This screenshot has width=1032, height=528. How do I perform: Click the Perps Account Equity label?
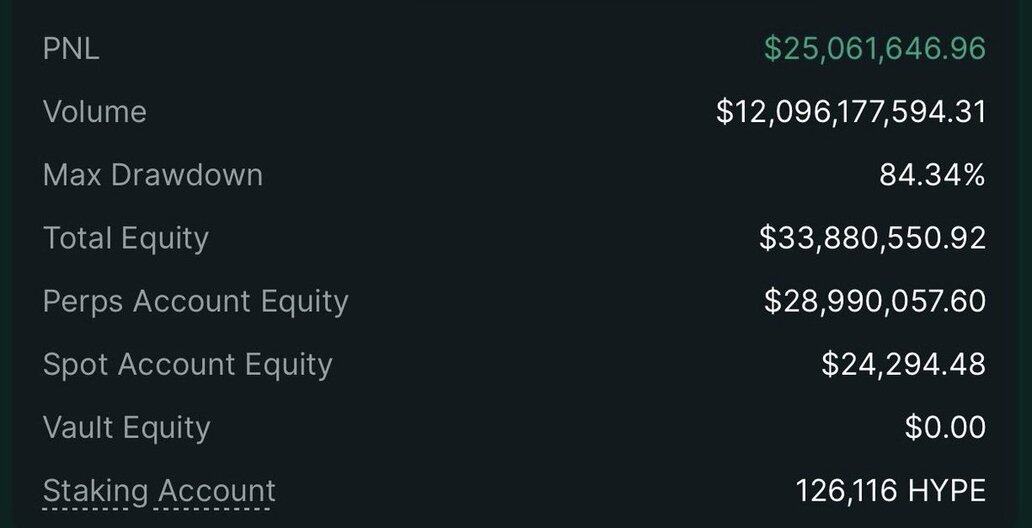196,301
